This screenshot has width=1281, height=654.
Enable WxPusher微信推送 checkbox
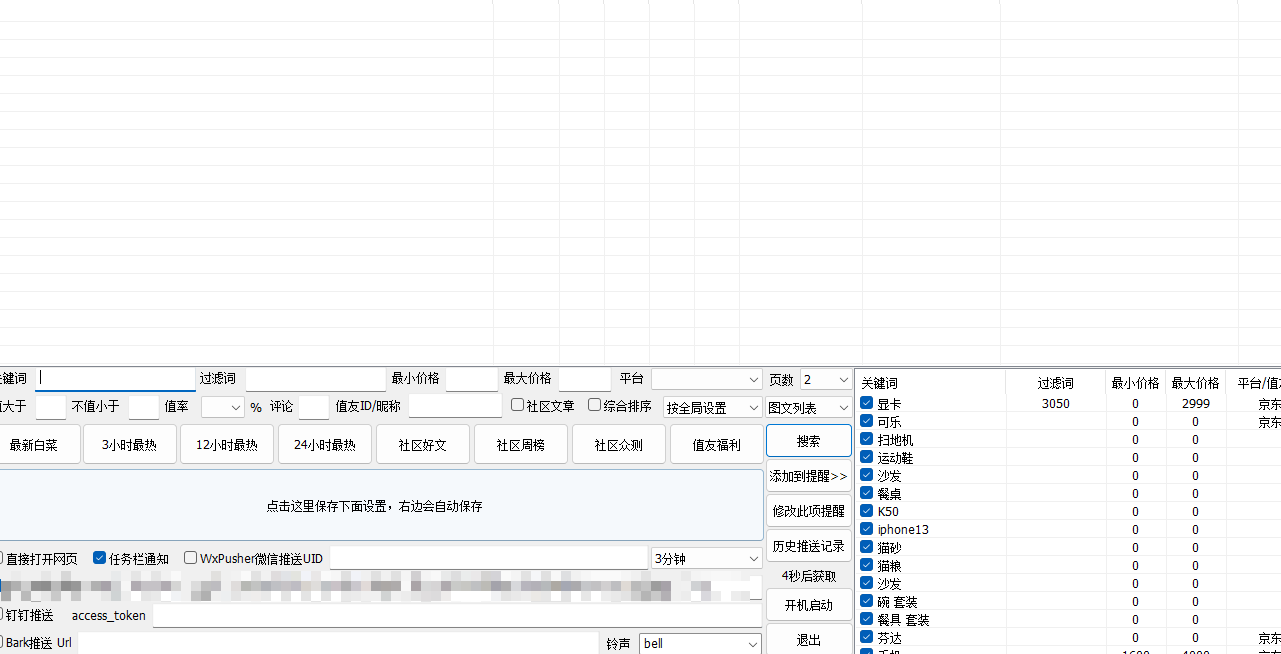tap(191, 558)
